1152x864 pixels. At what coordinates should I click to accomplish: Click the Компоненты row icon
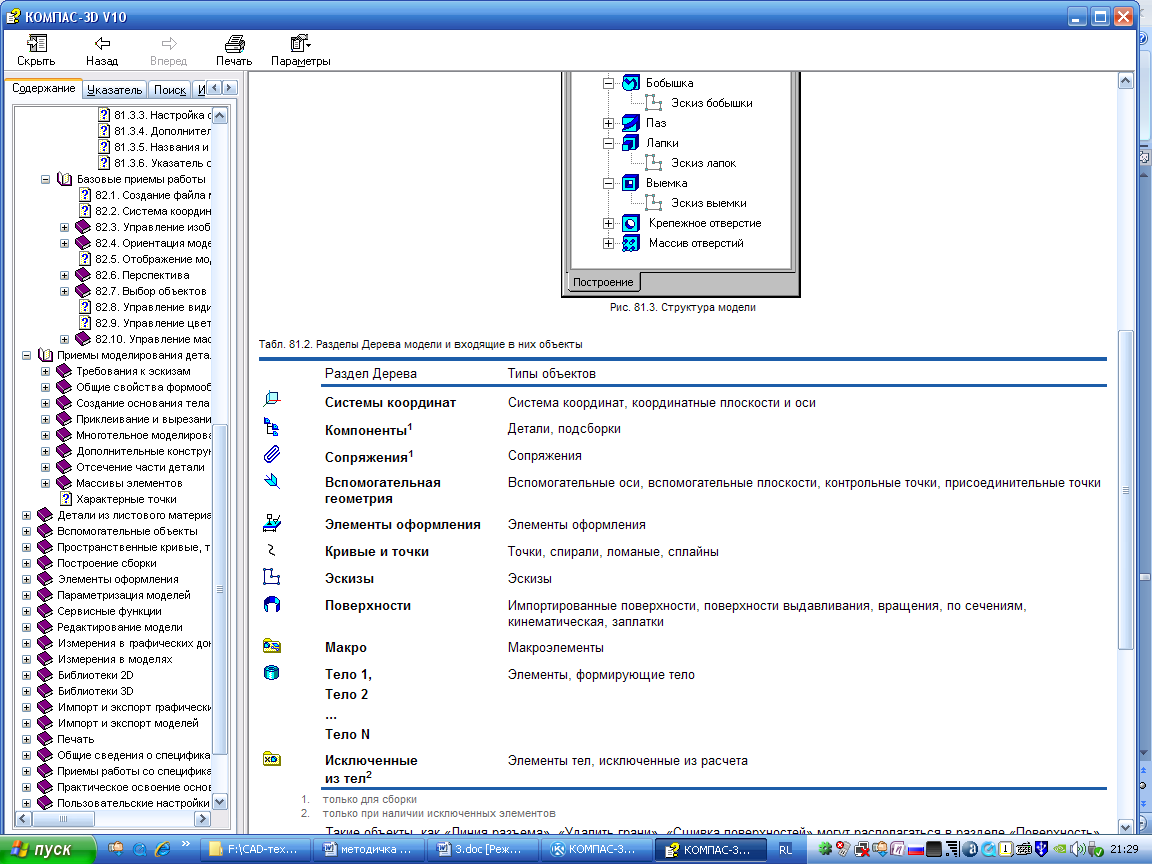click(x=272, y=427)
